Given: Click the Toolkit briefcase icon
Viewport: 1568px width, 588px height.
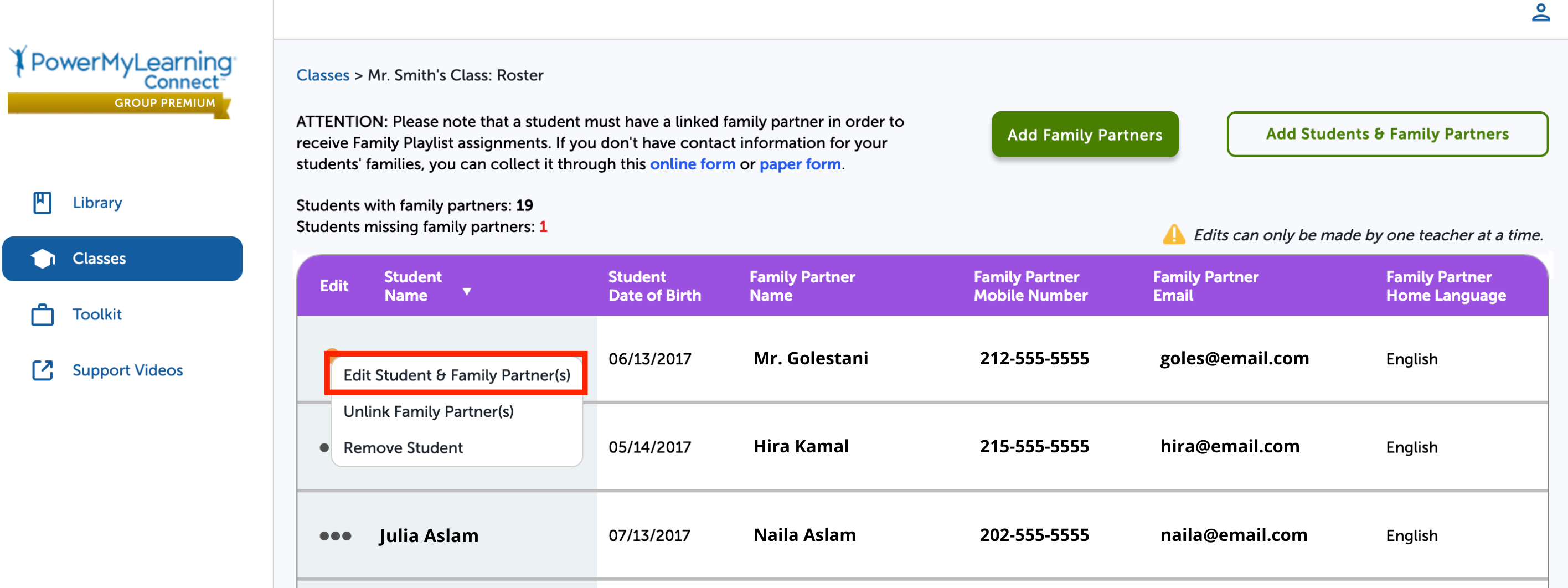Looking at the screenshot, I should pyautogui.click(x=43, y=314).
